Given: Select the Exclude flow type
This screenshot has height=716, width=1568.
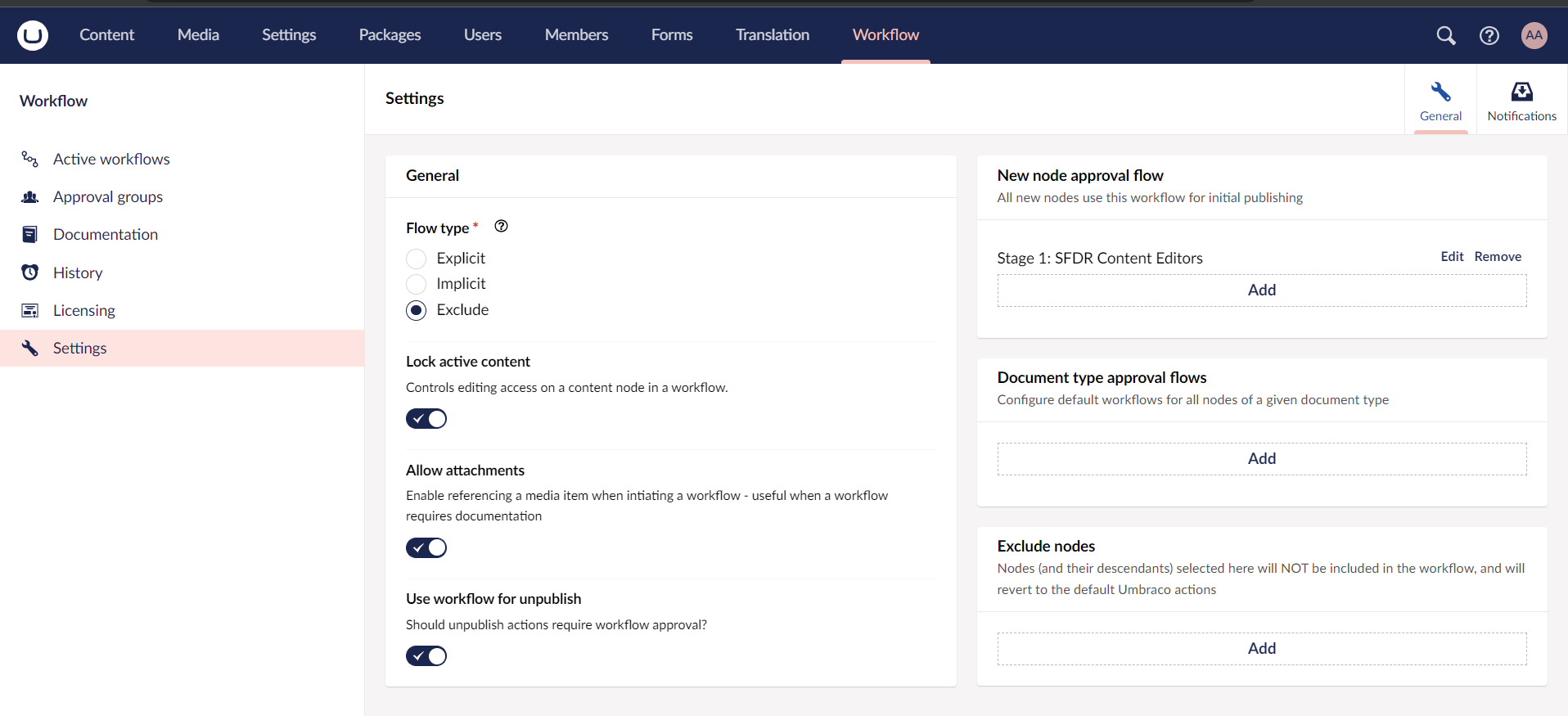Looking at the screenshot, I should (417, 310).
